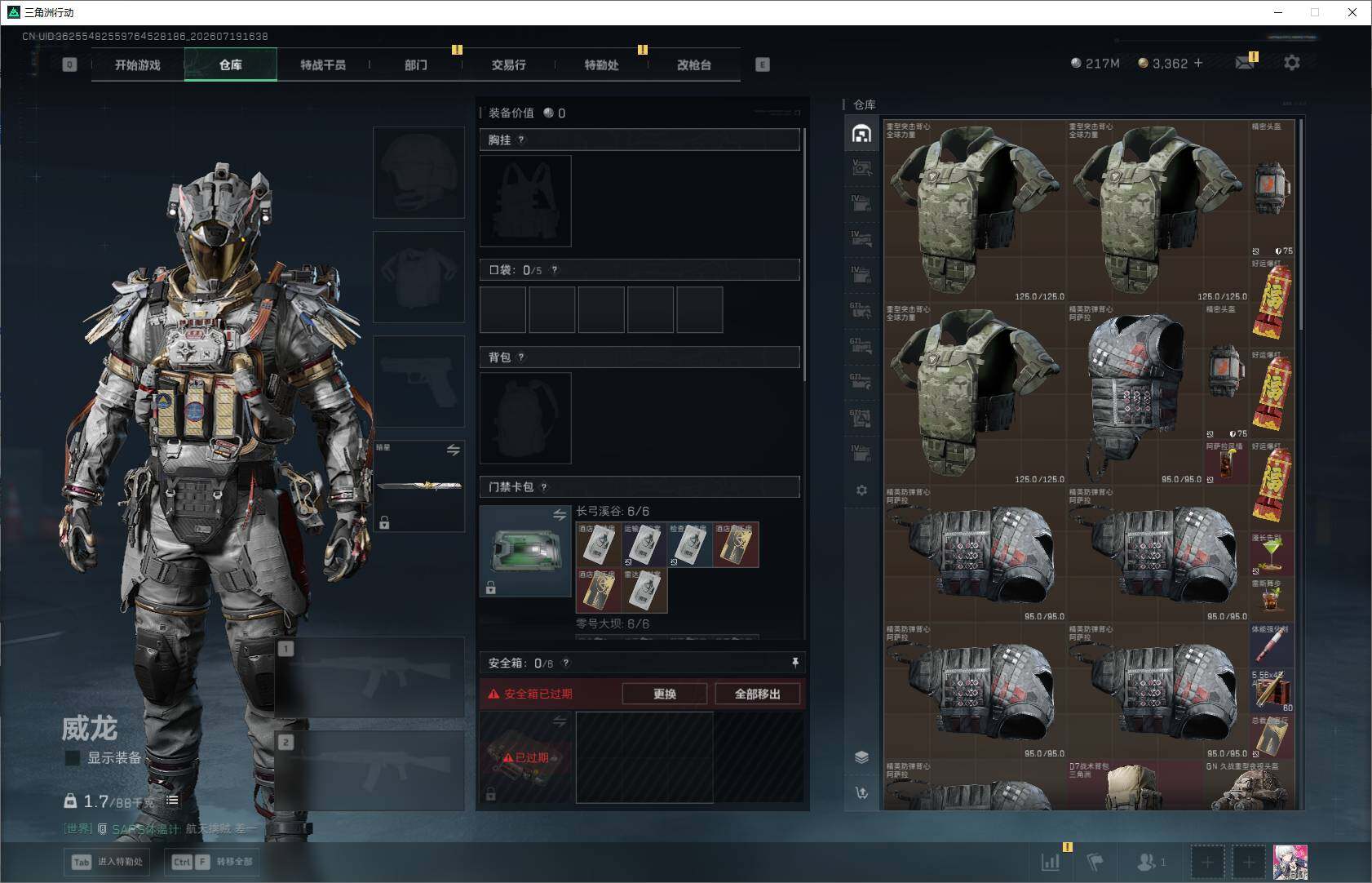Switch to the 特战干员 tab

(323, 64)
